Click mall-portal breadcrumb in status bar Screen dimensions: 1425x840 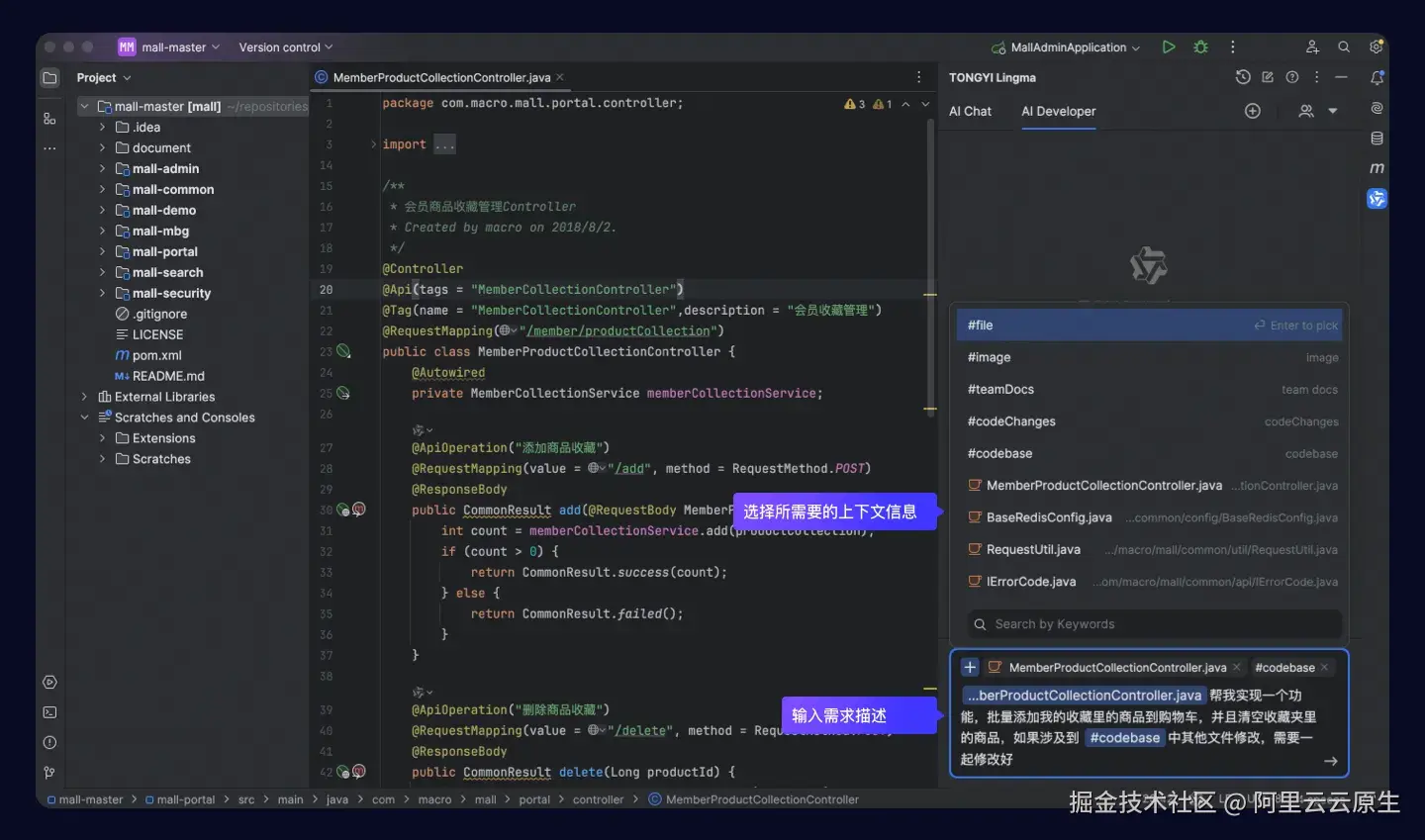point(180,799)
